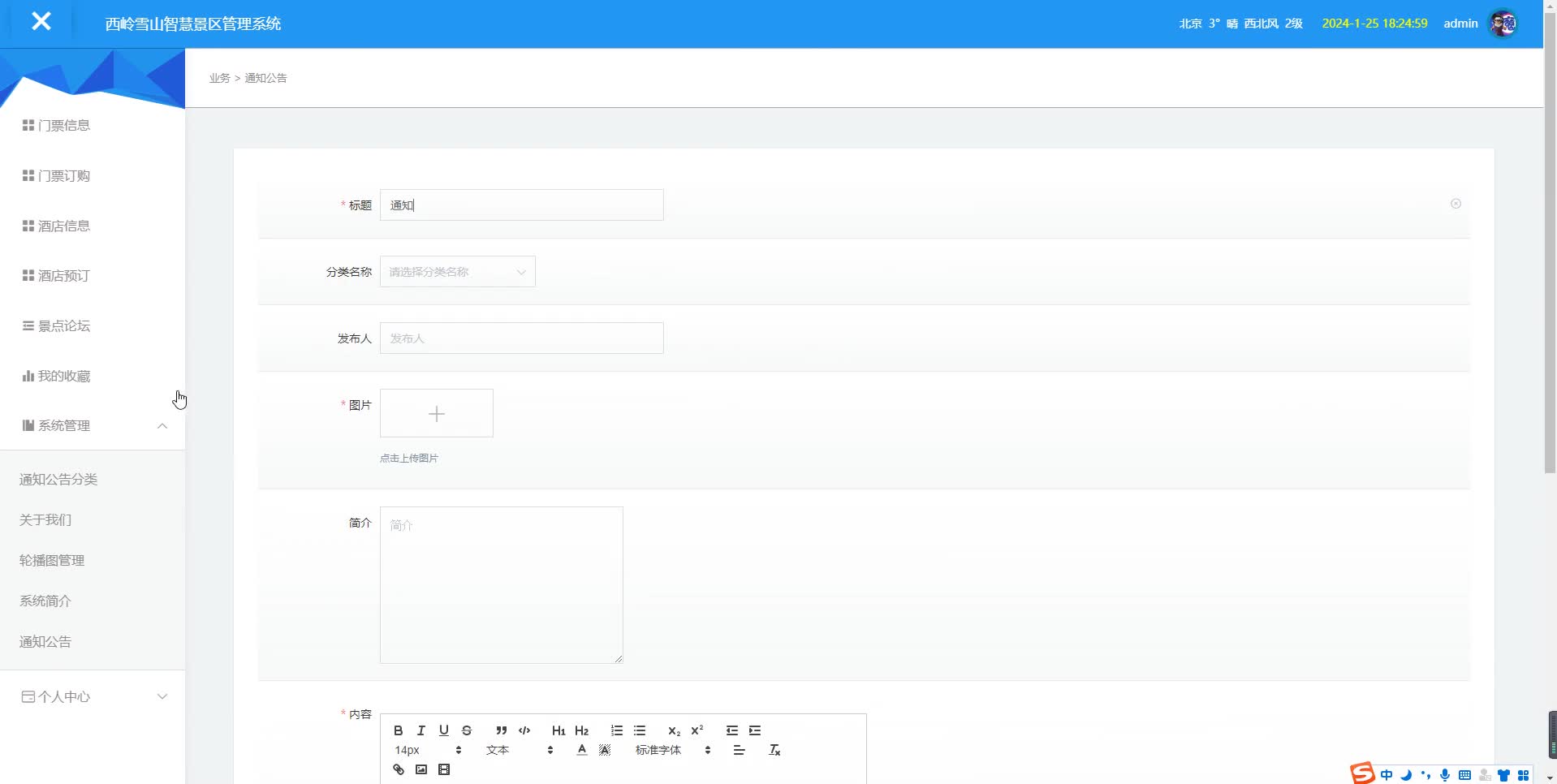Click the admin username in header

click(x=1460, y=24)
